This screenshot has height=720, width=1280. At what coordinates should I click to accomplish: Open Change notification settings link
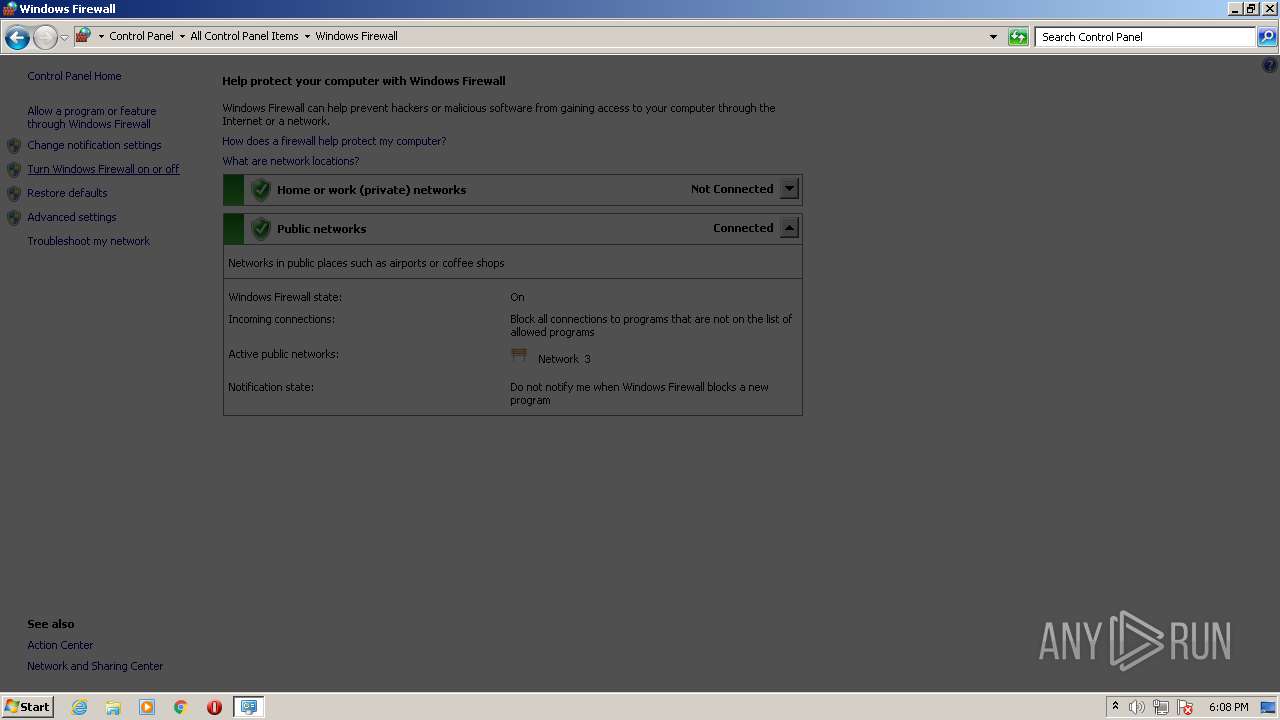coord(94,145)
